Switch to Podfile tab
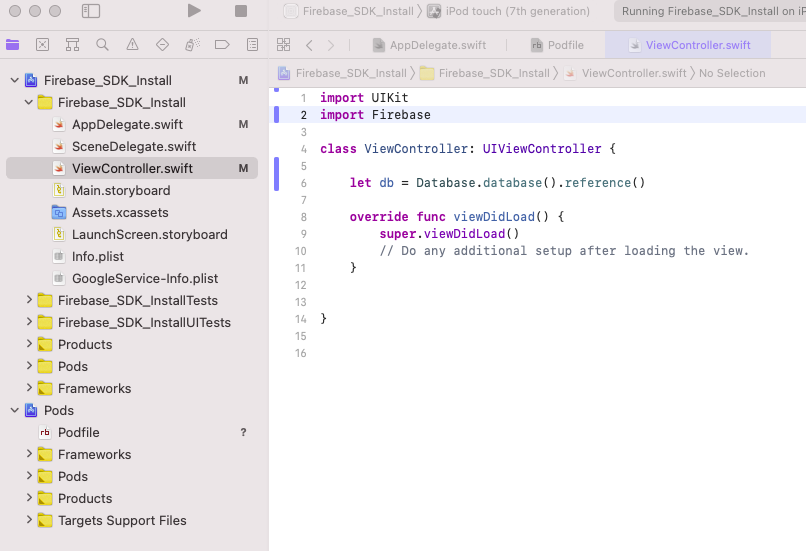806x551 pixels. (557, 45)
